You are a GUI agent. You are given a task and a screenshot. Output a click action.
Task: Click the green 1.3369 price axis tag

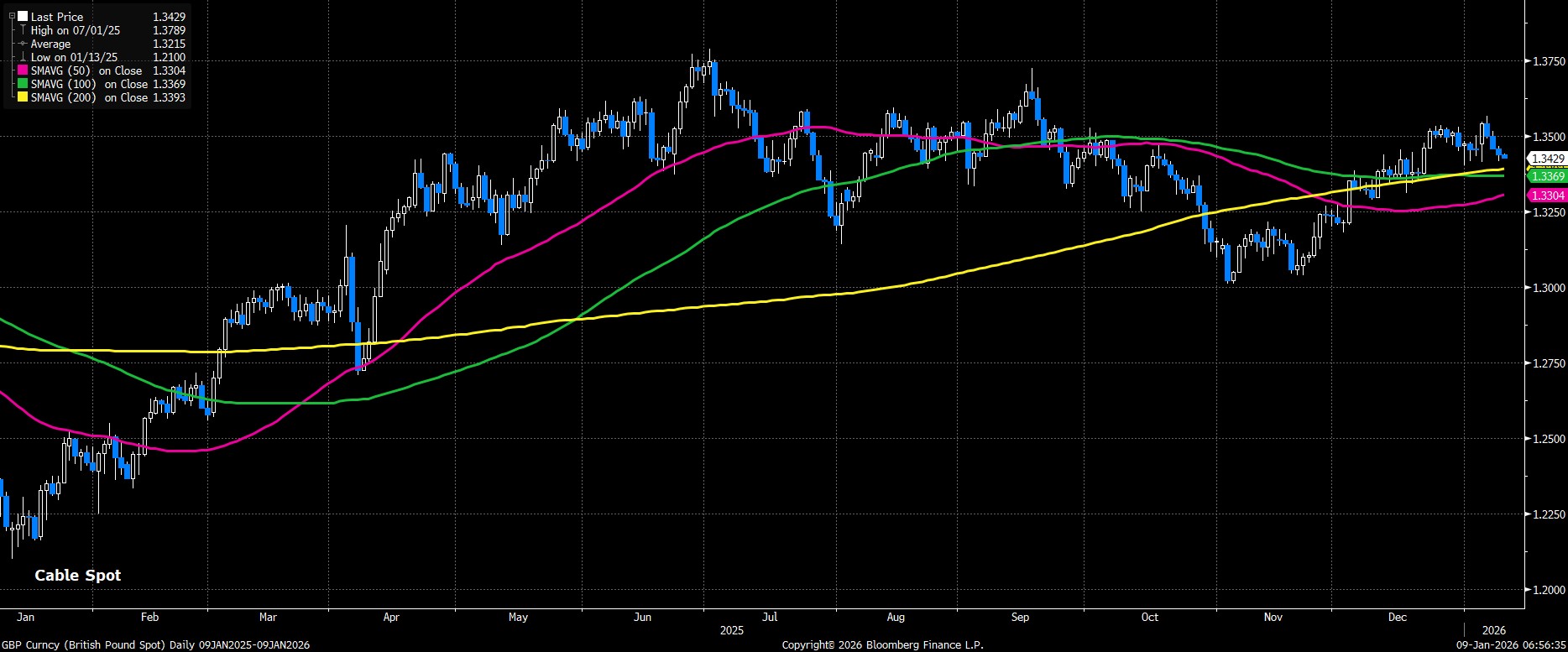[x=1547, y=176]
